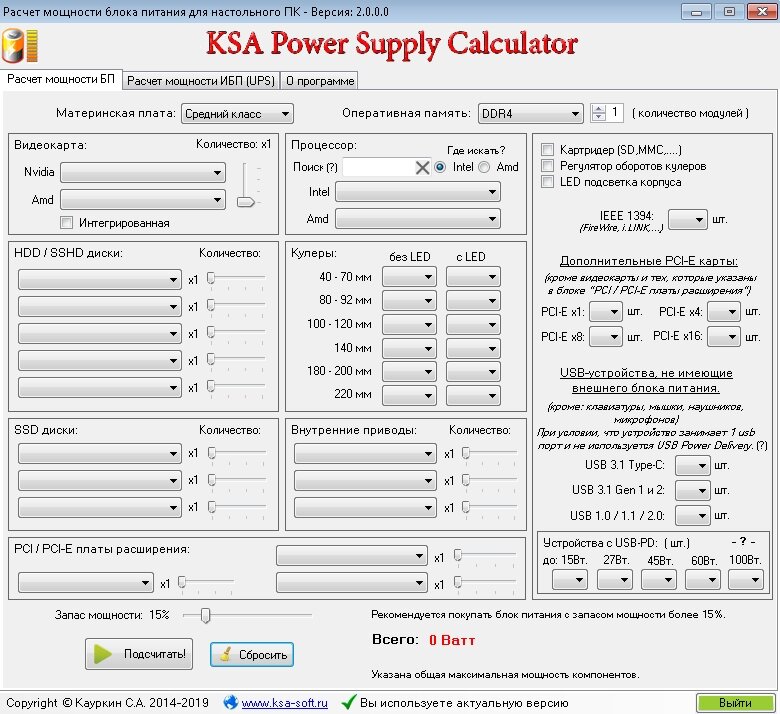The image size is (780, 714).
Task: Select the Amd search radio button
Action: click(484, 167)
